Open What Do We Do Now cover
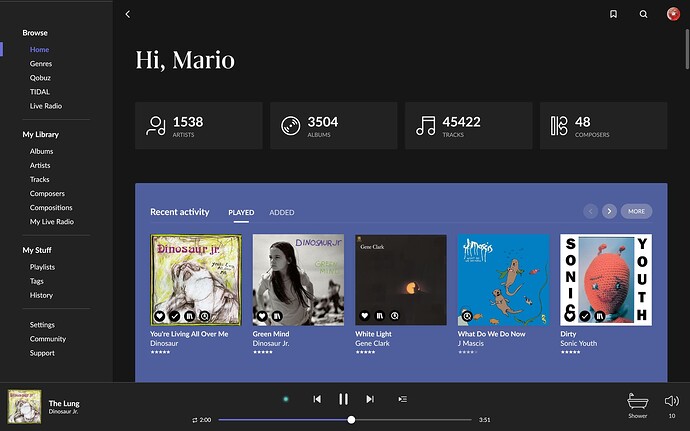690x431 pixels. [503, 280]
